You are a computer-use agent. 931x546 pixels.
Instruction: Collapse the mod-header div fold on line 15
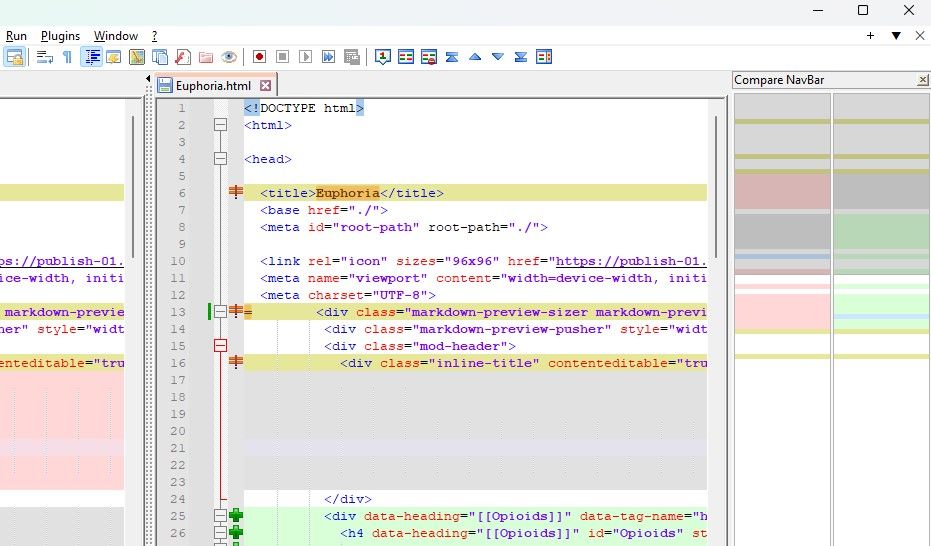coord(221,346)
